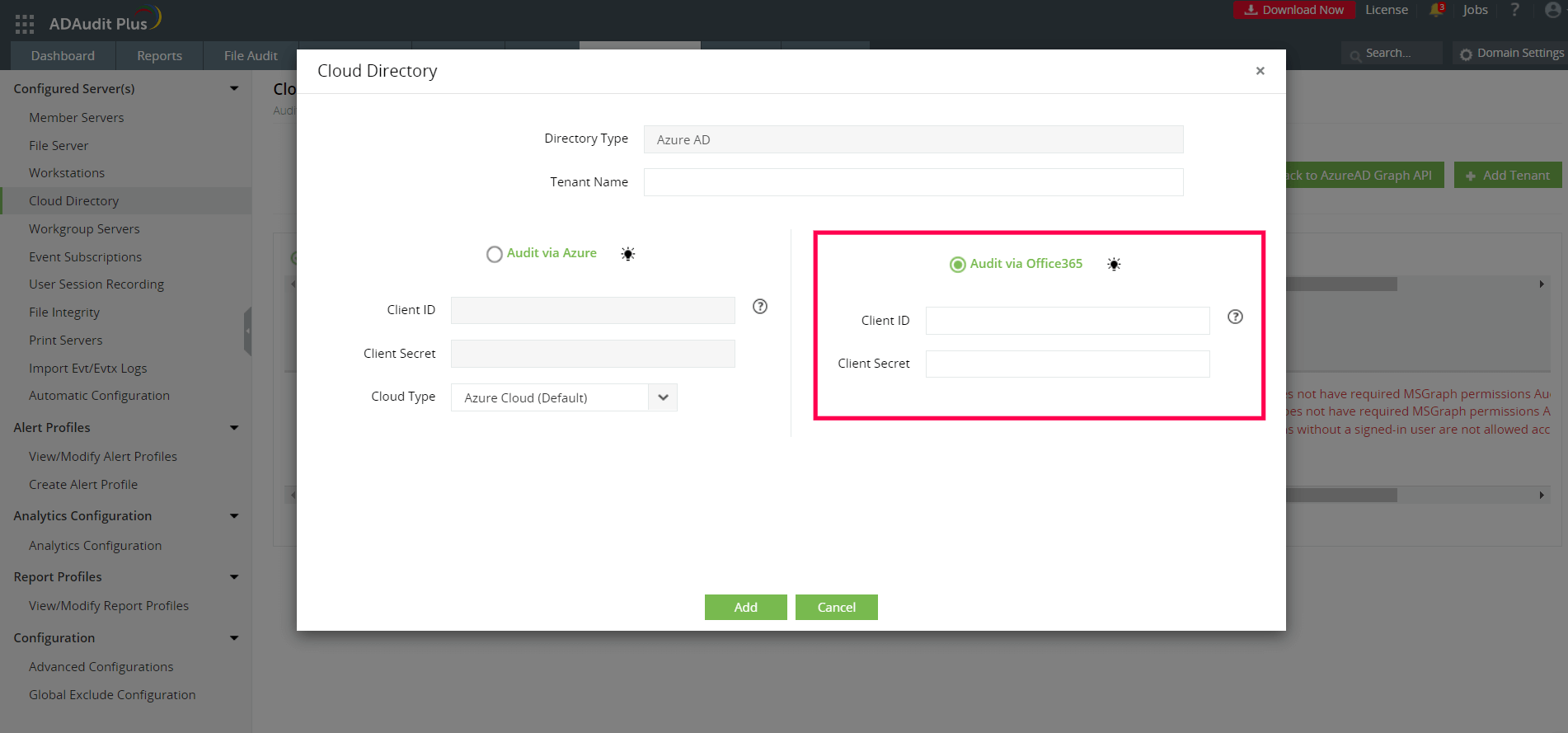Open help icon beside Office365 Client ID
Viewport: 1568px width, 733px height.
1235,317
